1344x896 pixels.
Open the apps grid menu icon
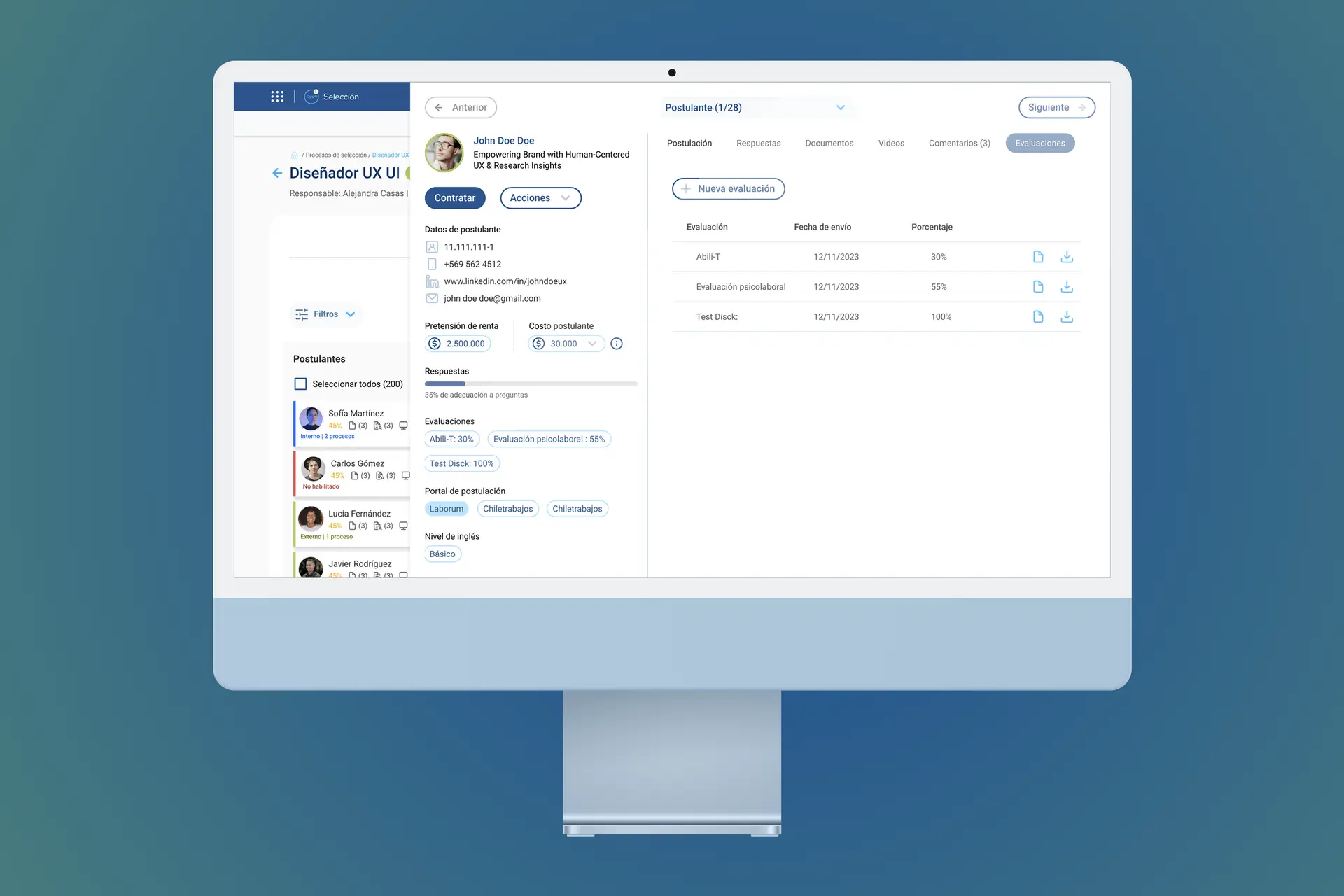click(x=277, y=97)
